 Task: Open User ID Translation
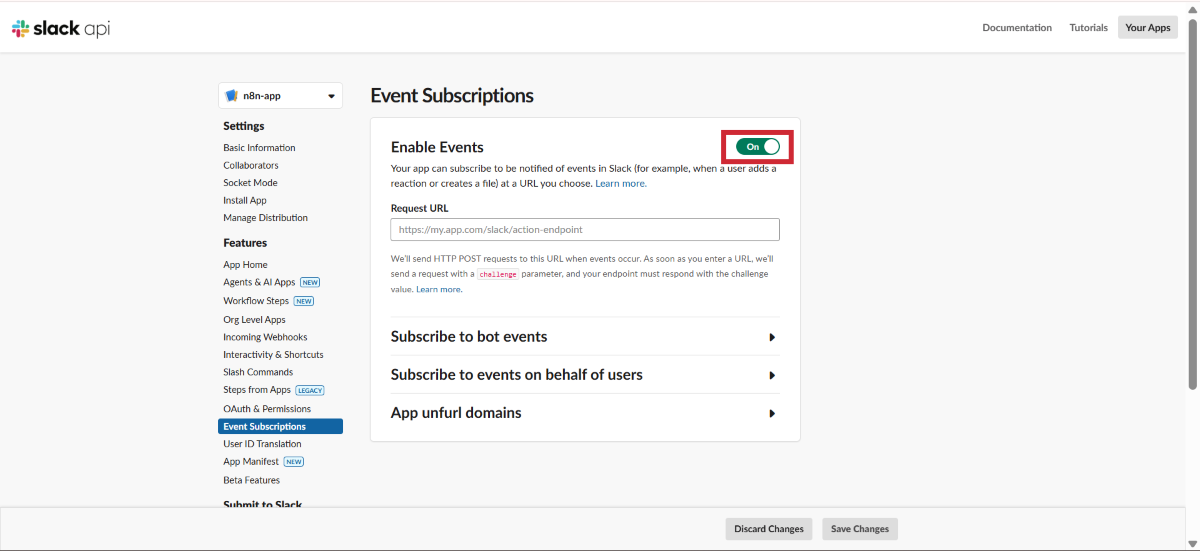click(x=262, y=444)
